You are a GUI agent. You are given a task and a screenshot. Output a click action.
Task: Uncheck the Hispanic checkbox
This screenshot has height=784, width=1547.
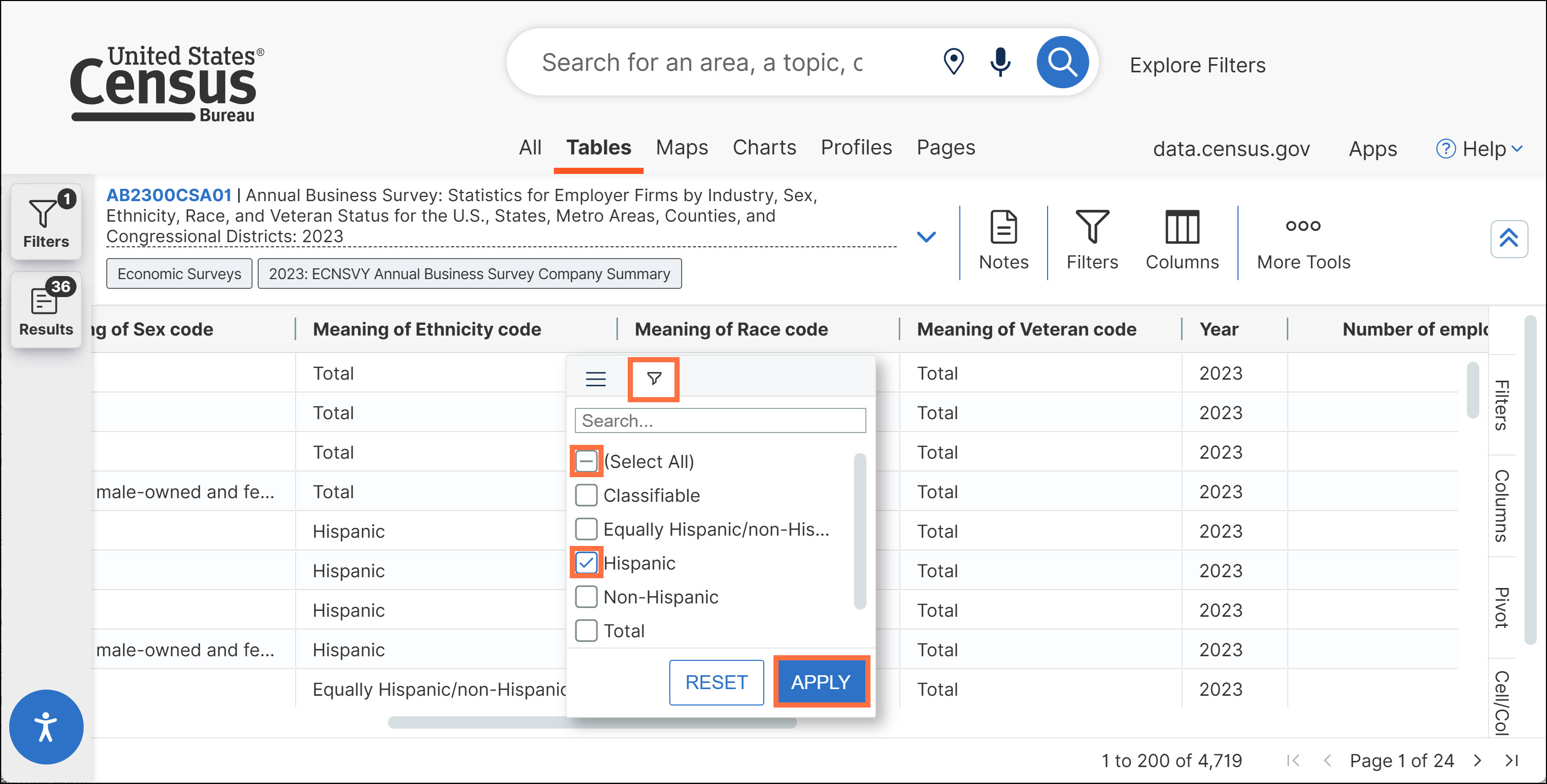[x=586, y=563]
